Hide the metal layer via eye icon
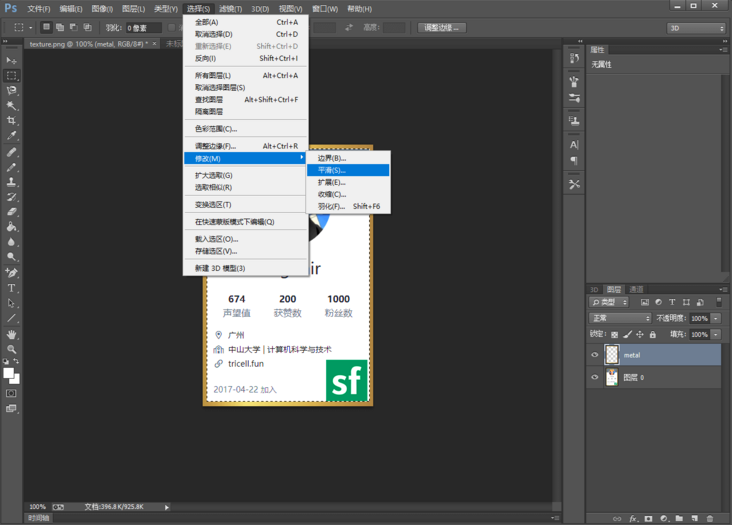Image resolution: width=732 pixels, height=525 pixels. click(x=595, y=355)
